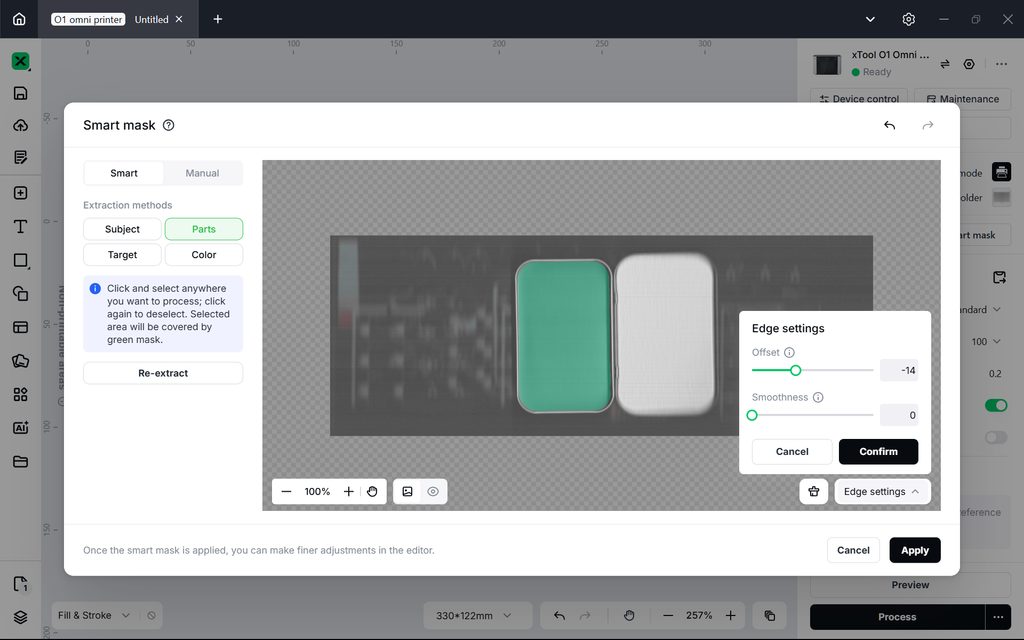This screenshot has height=640, width=1024.
Task: Click the white tin lid in preview
Action: coord(665,334)
